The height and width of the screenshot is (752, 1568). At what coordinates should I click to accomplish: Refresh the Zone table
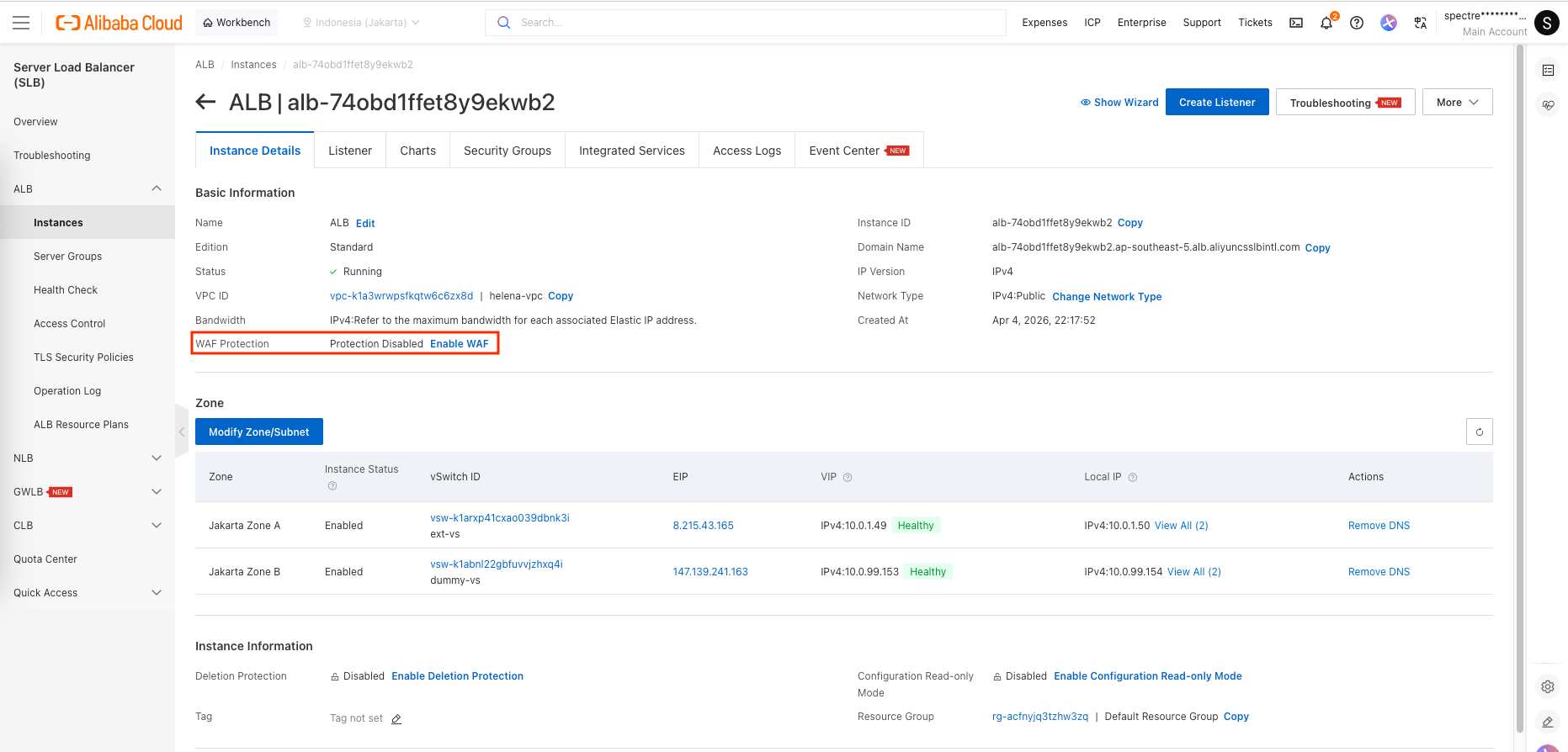pyautogui.click(x=1479, y=432)
